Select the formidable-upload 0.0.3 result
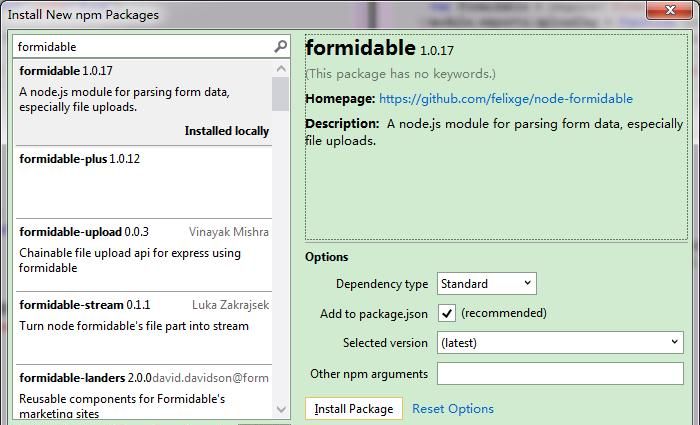 tap(144, 255)
